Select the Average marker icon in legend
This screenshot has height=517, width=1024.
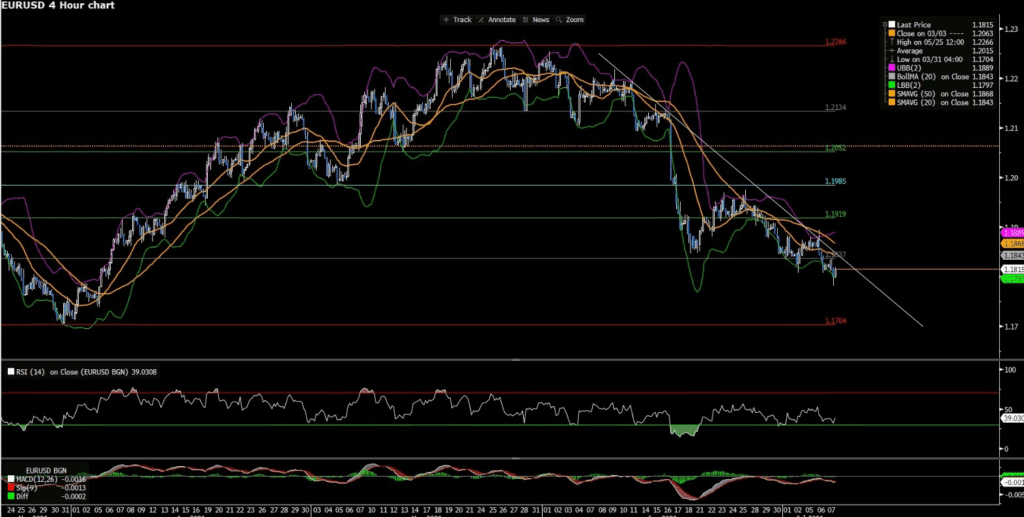892,50
